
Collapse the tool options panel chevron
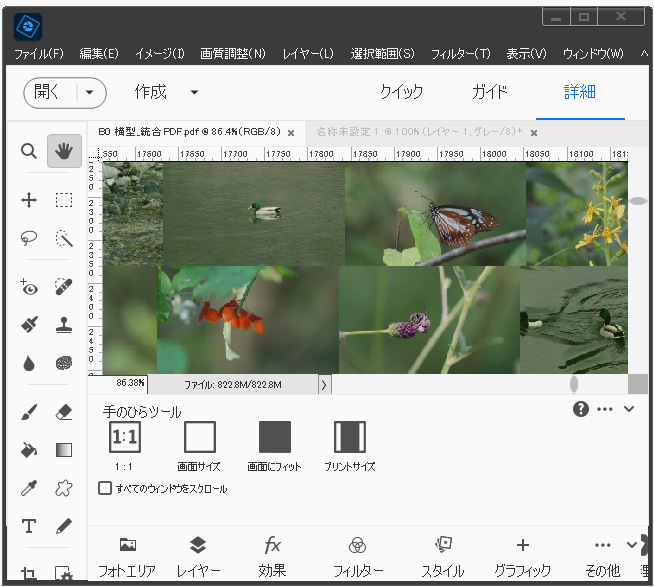[x=629, y=409]
